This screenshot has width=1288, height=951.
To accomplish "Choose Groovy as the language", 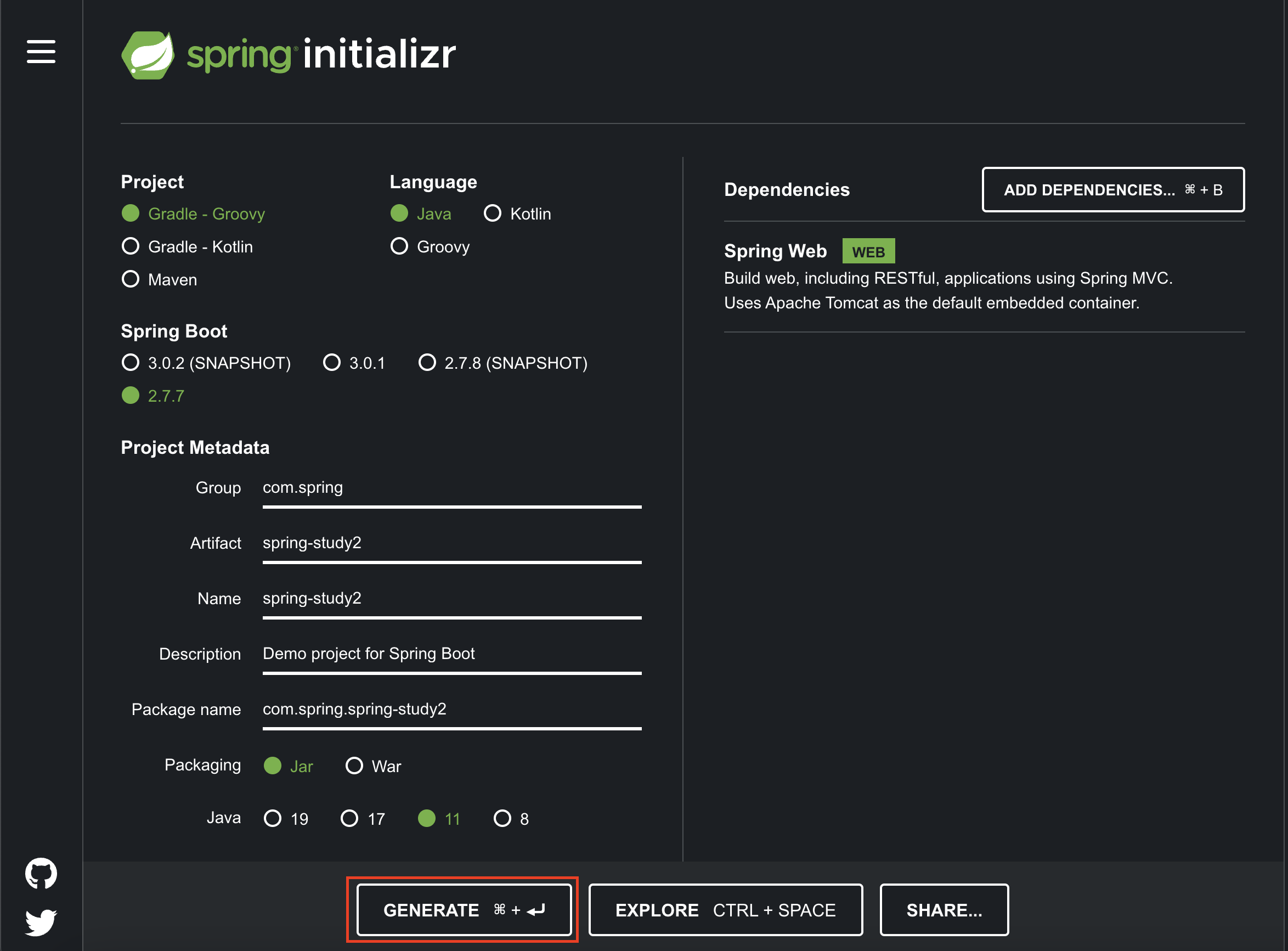I will click(399, 246).
